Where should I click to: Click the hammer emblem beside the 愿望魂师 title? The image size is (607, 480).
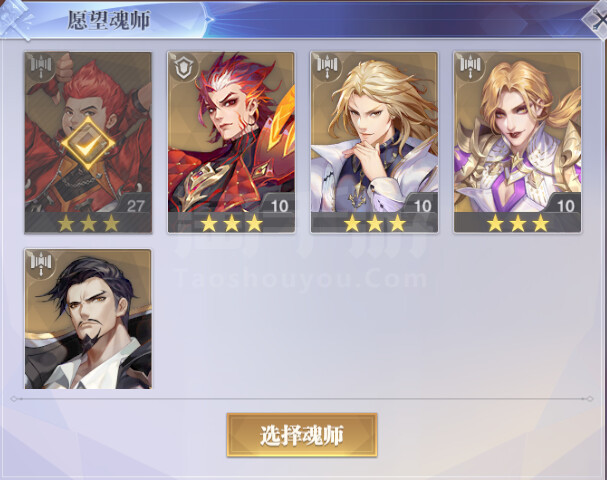15,19
